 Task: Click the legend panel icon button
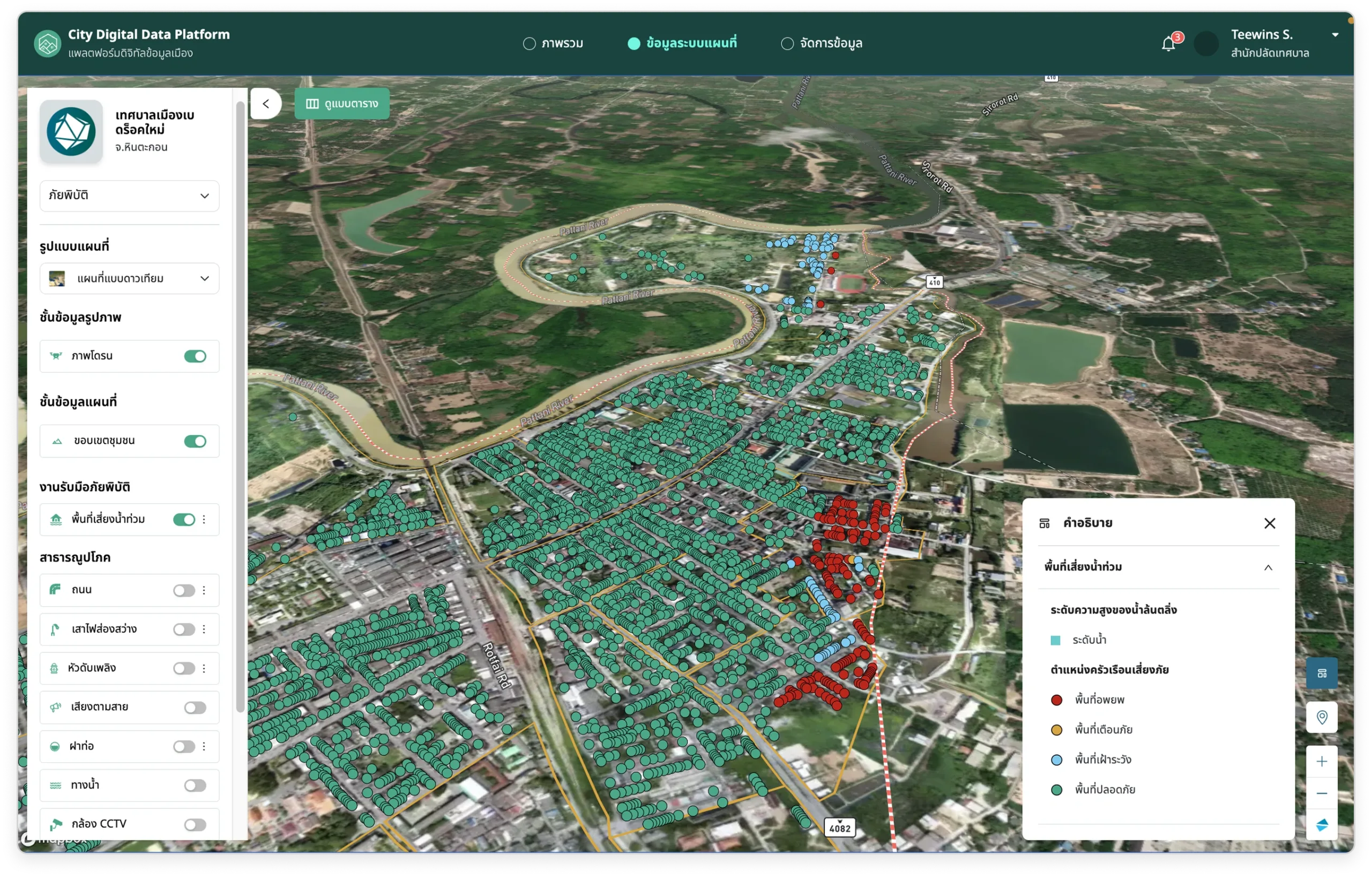1322,673
